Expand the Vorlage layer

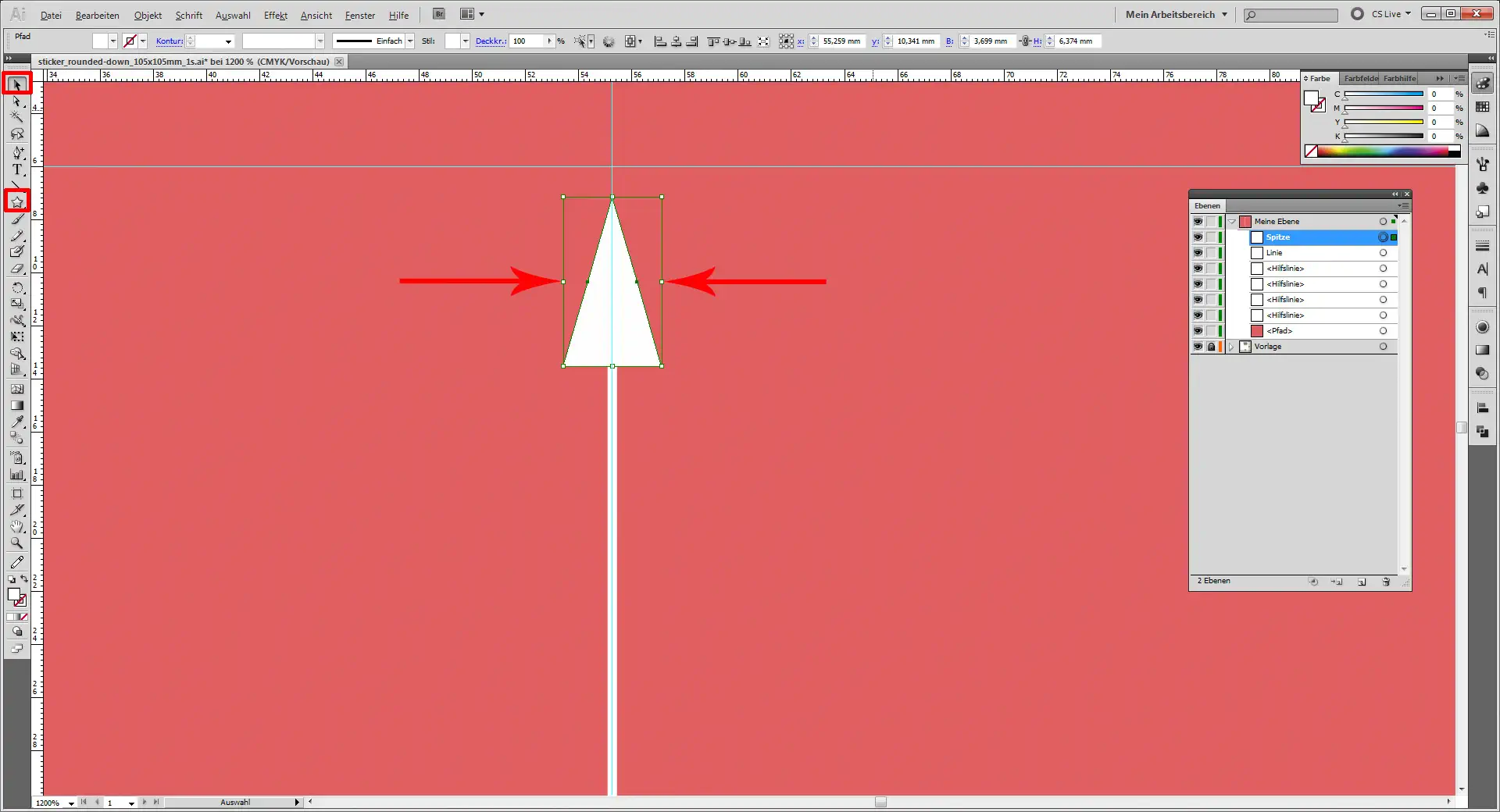tap(1232, 347)
